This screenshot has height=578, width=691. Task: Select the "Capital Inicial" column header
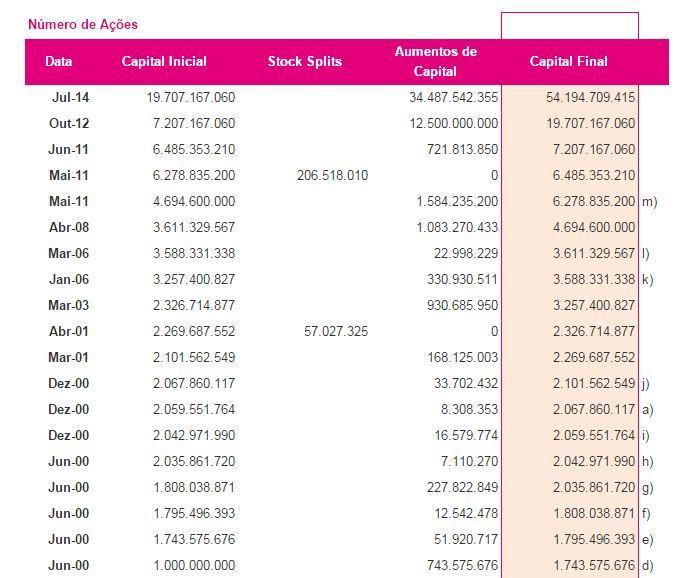pyautogui.click(x=164, y=62)
